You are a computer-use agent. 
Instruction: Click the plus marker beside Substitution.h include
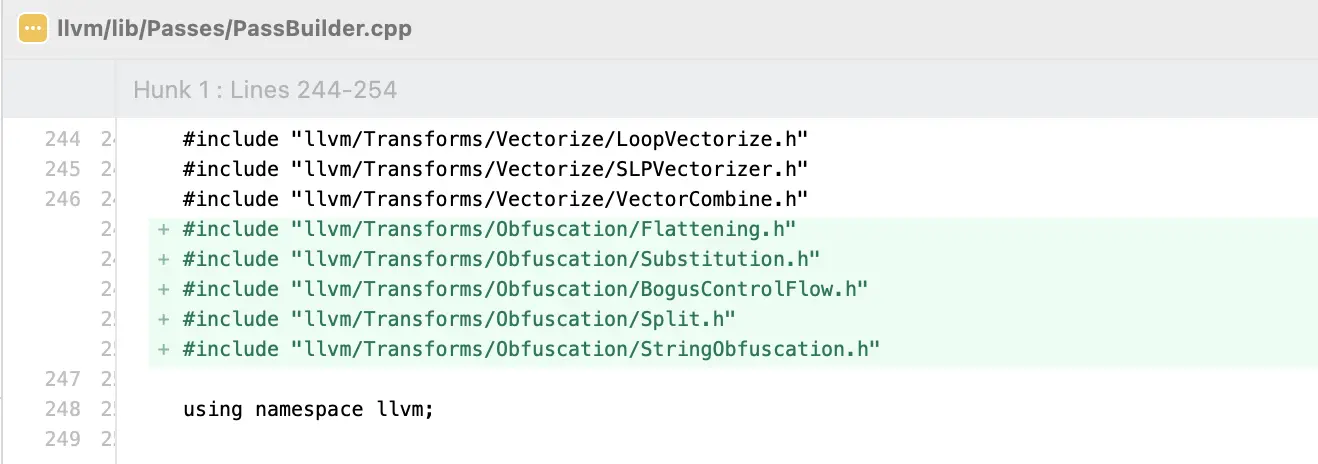click(x=163, y=259)
